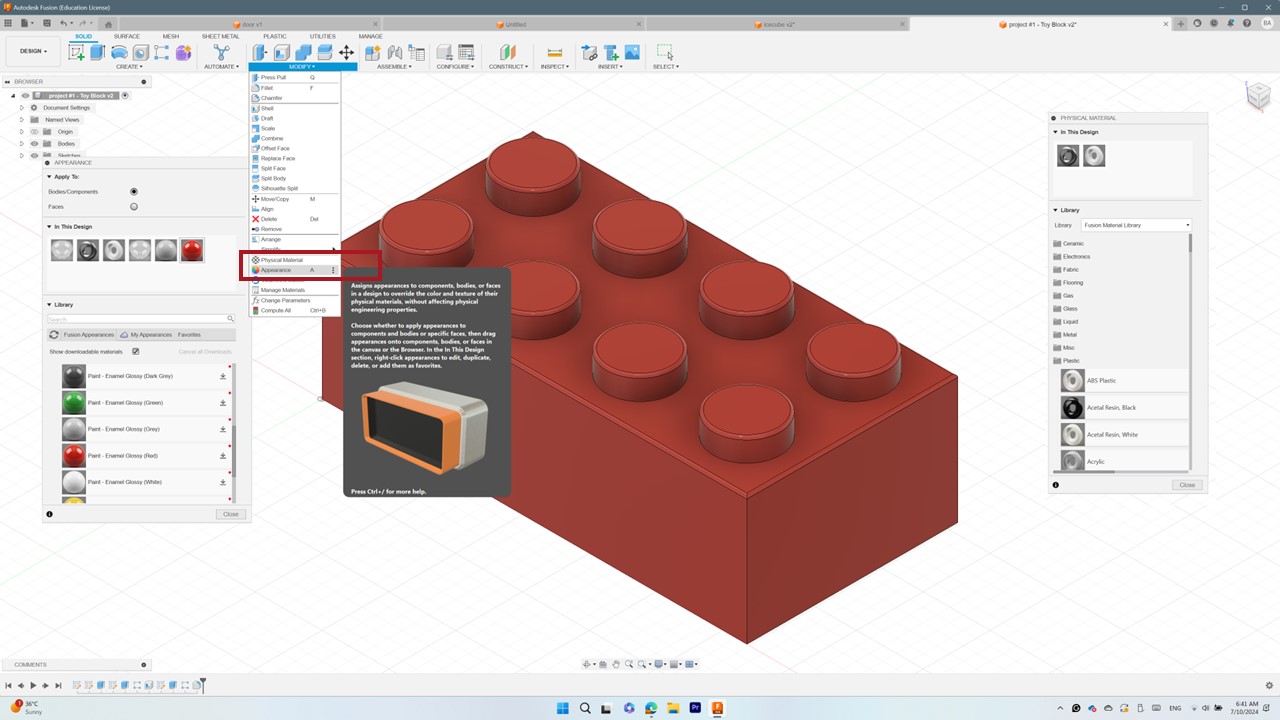This screenshot has width=1280, height=720.
Task: Choose Chamfer from Modify menu
Action: [x=295, y=98]
